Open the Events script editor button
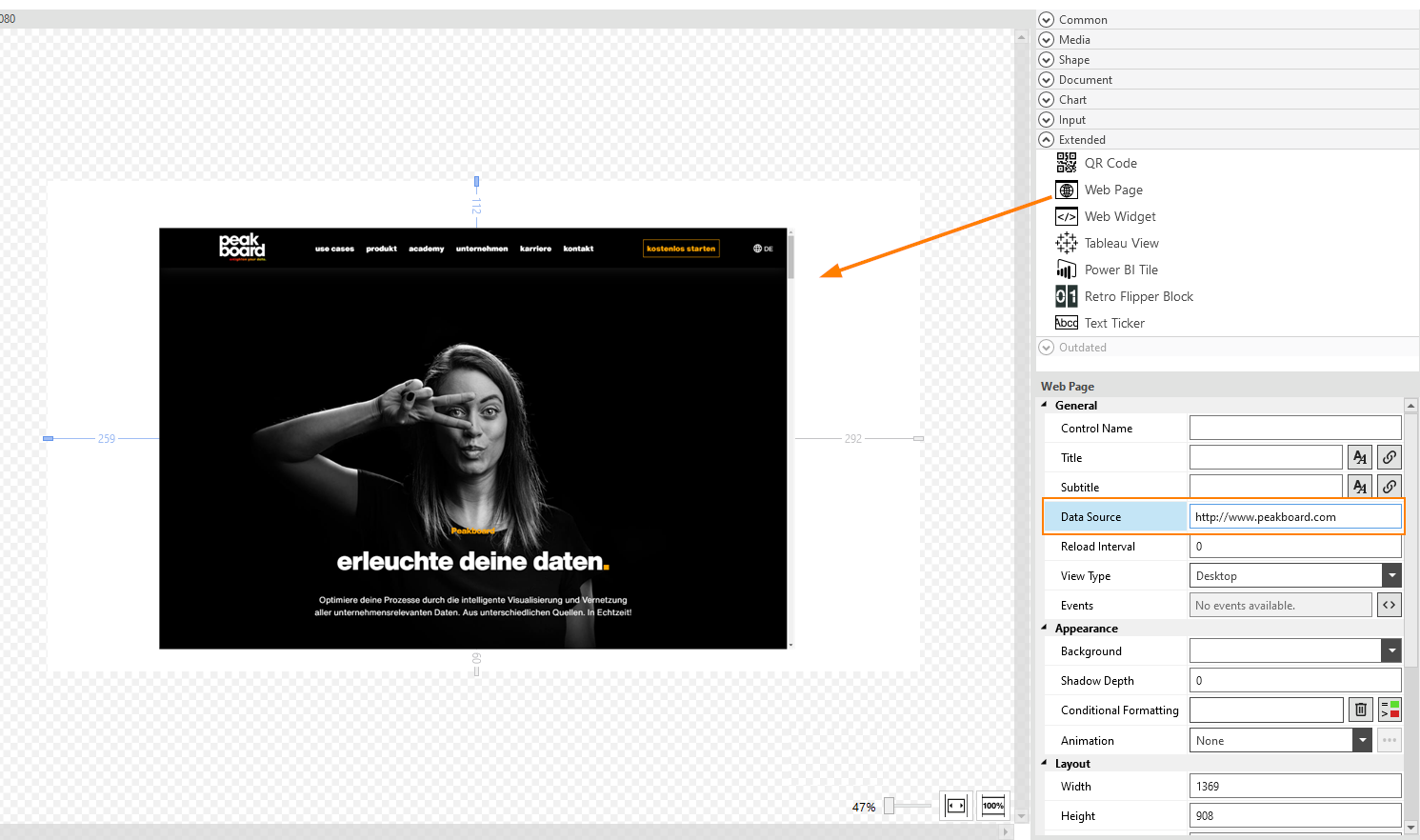This screenshot has width=1420, height=840. coord(1390,605)
